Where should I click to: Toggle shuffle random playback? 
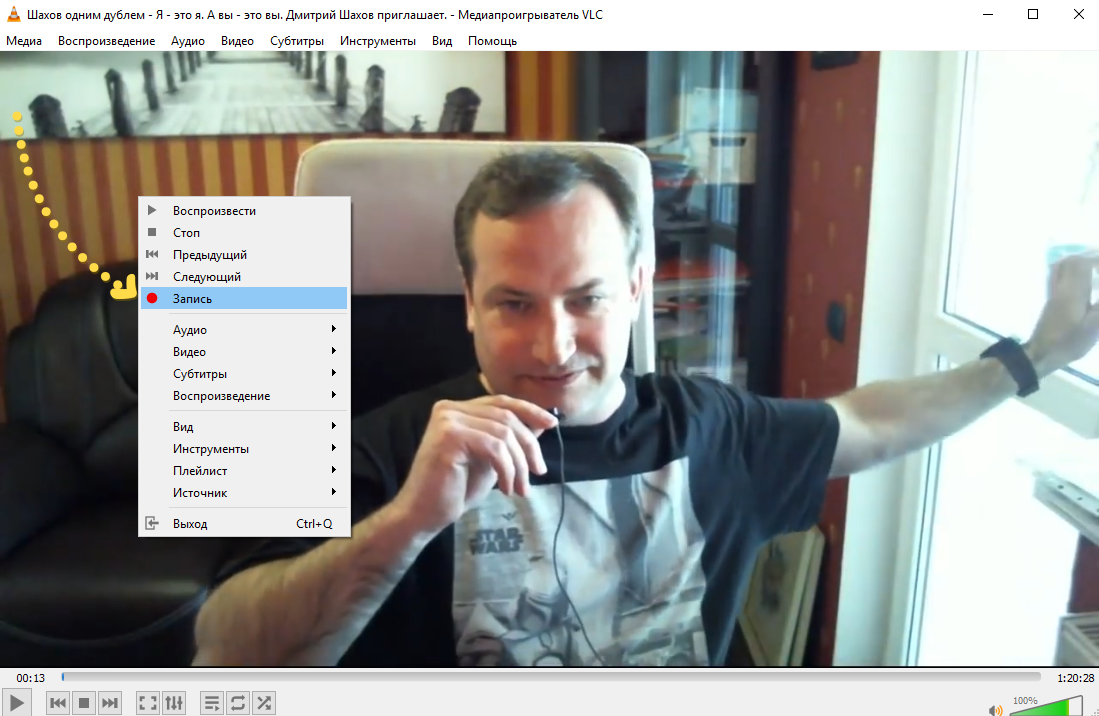pos(264,703)
